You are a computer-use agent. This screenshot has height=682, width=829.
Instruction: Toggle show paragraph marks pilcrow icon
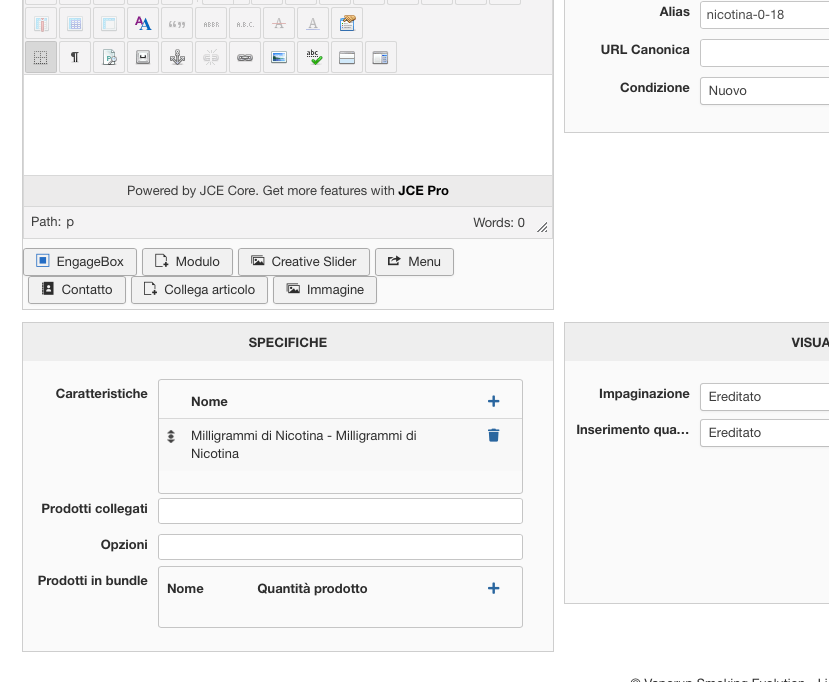75,58
